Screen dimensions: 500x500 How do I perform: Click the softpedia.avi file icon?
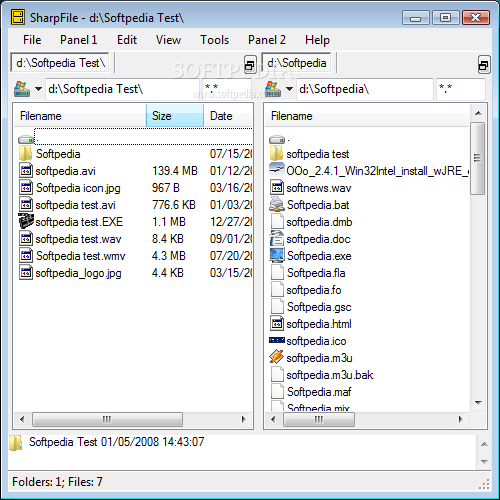[26, 171]
